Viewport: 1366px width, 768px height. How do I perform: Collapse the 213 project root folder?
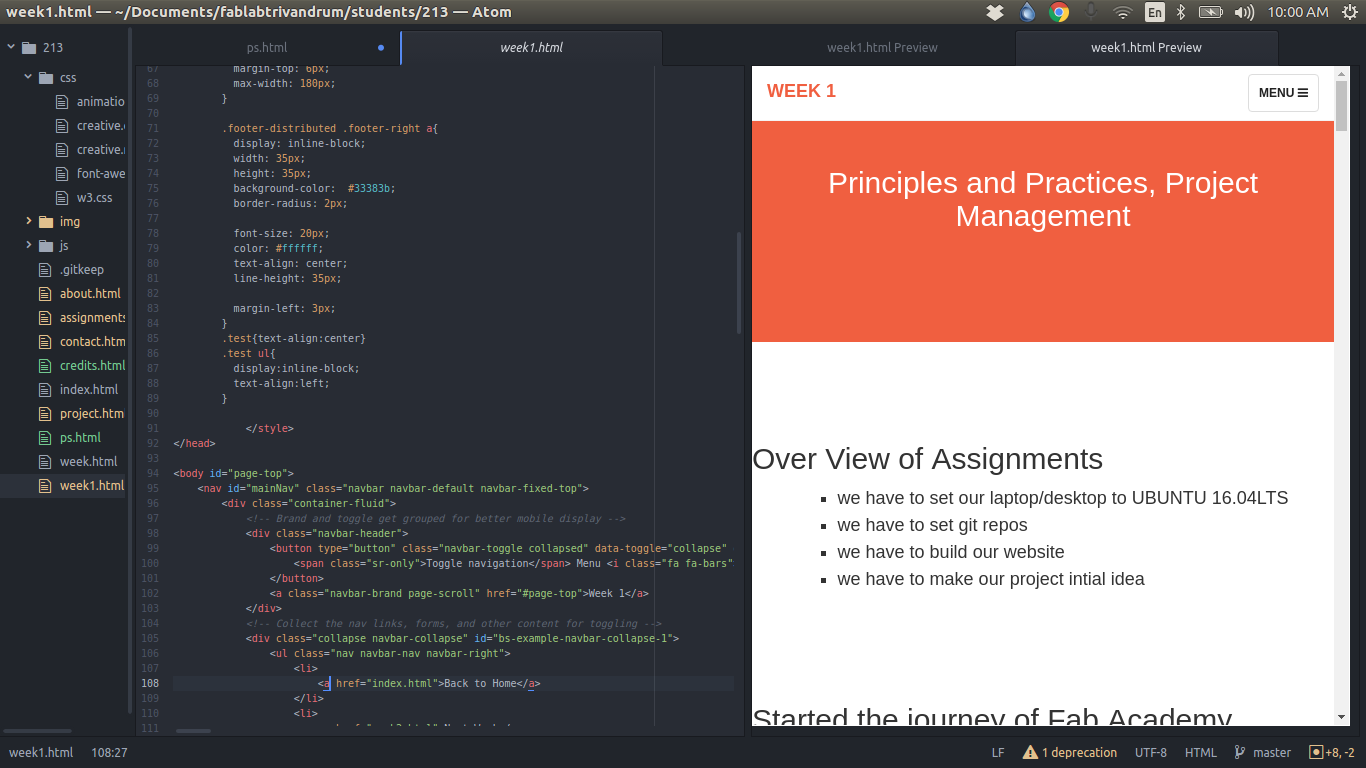[53, 47]
